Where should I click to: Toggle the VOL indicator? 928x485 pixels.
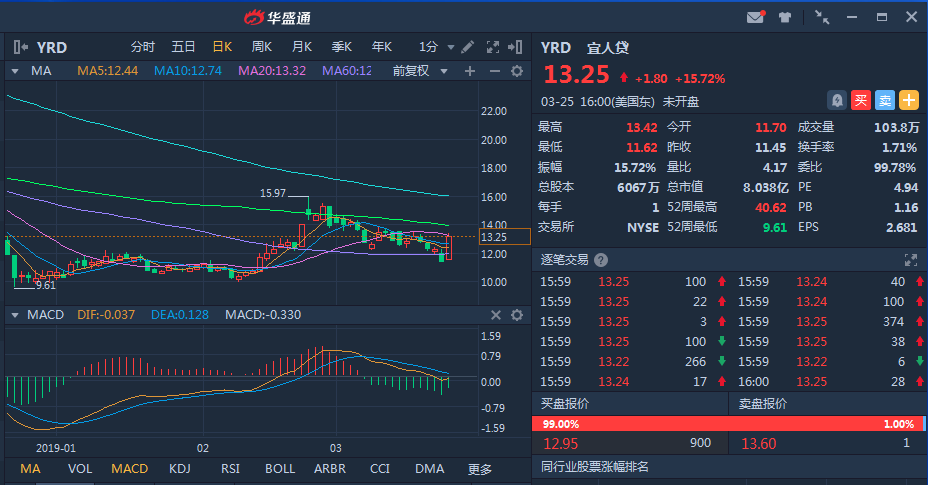coord(80,468)
